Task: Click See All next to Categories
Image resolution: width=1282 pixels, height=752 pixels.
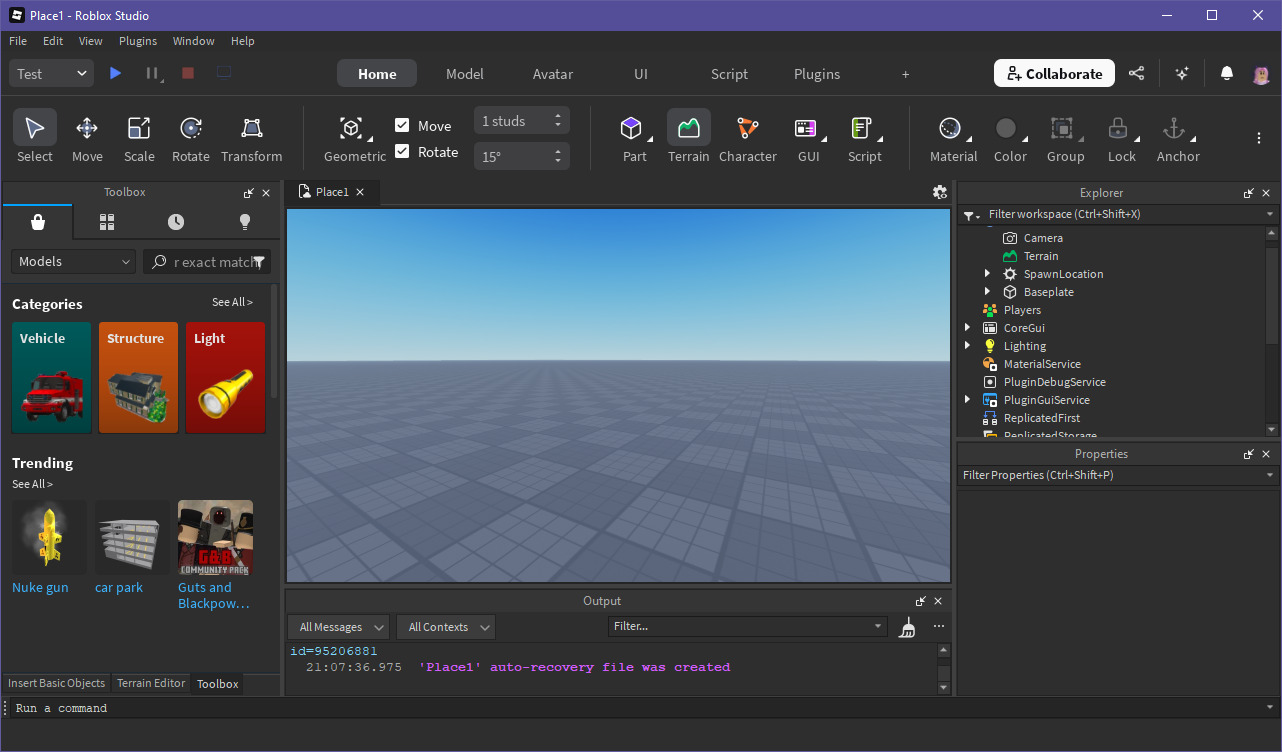Action: click(x=232, y=302)
